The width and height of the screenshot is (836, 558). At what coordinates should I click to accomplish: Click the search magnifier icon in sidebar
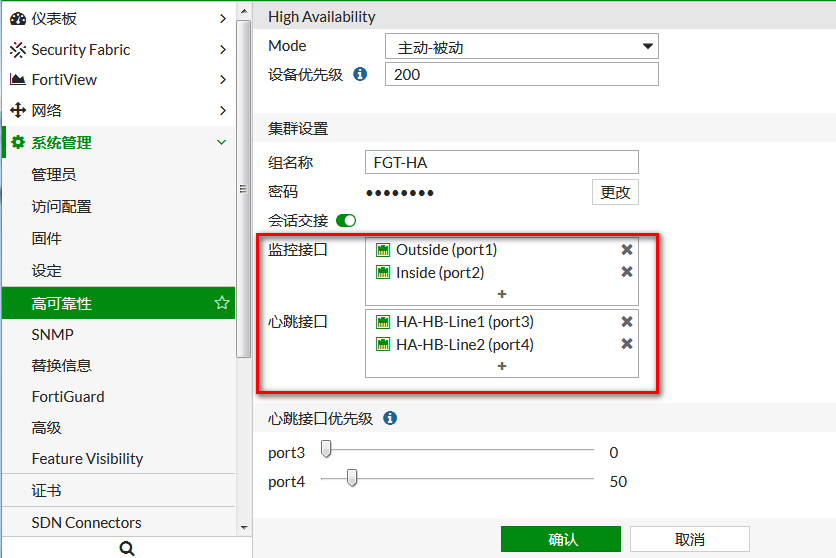coord(126,547)
